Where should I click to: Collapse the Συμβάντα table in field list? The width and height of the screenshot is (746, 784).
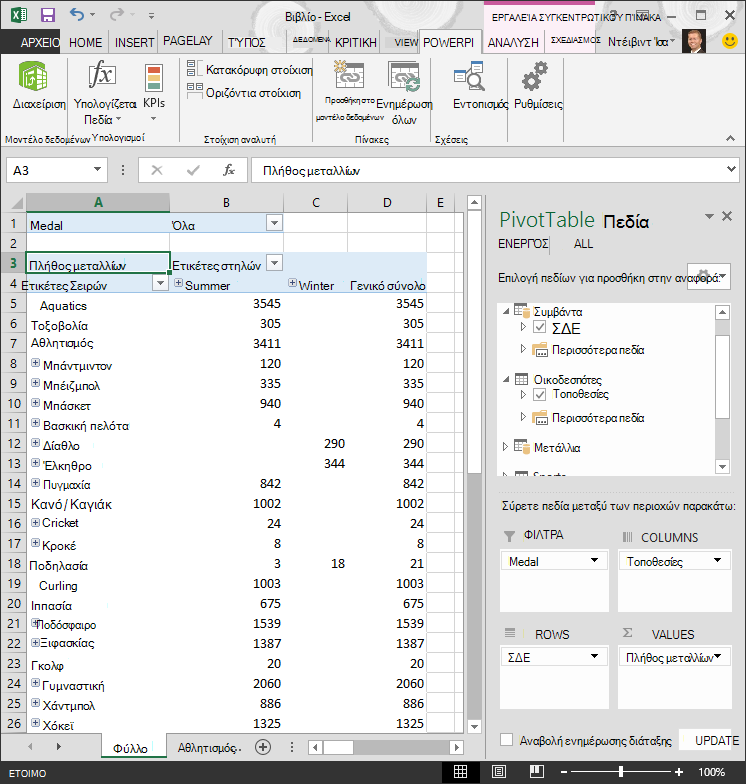tap(506, 311)
